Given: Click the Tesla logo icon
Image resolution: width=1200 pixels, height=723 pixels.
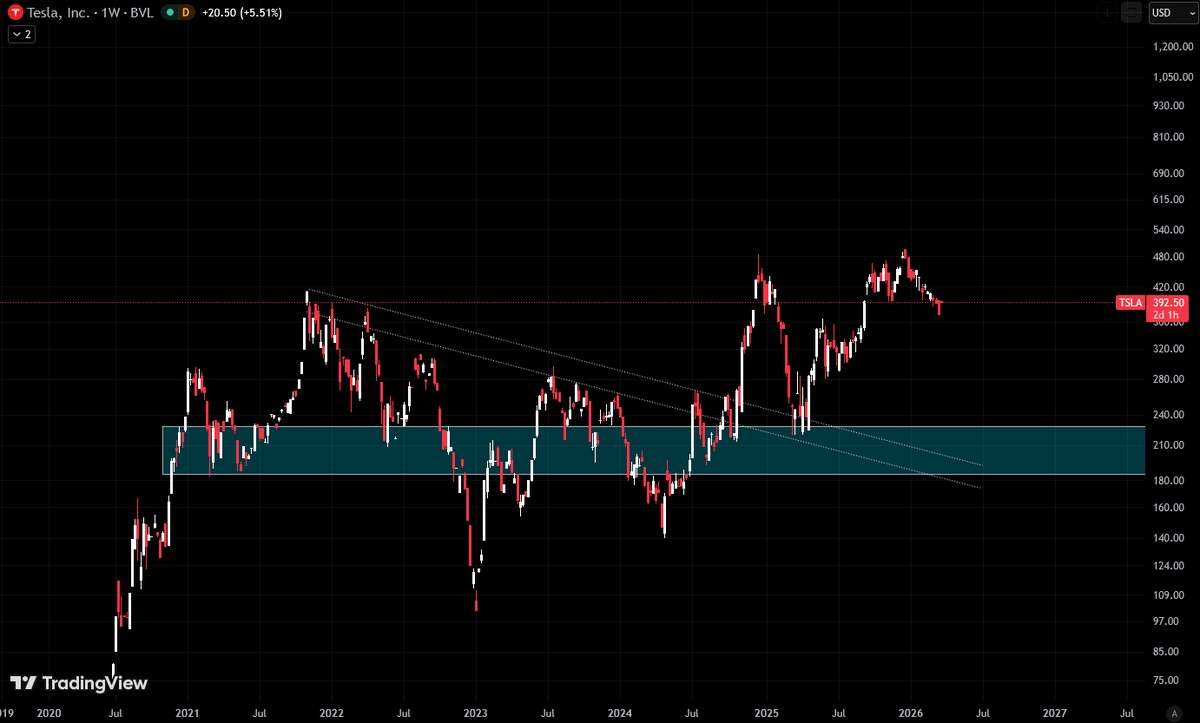Looking at the screenshot, I should coord(15,13).
